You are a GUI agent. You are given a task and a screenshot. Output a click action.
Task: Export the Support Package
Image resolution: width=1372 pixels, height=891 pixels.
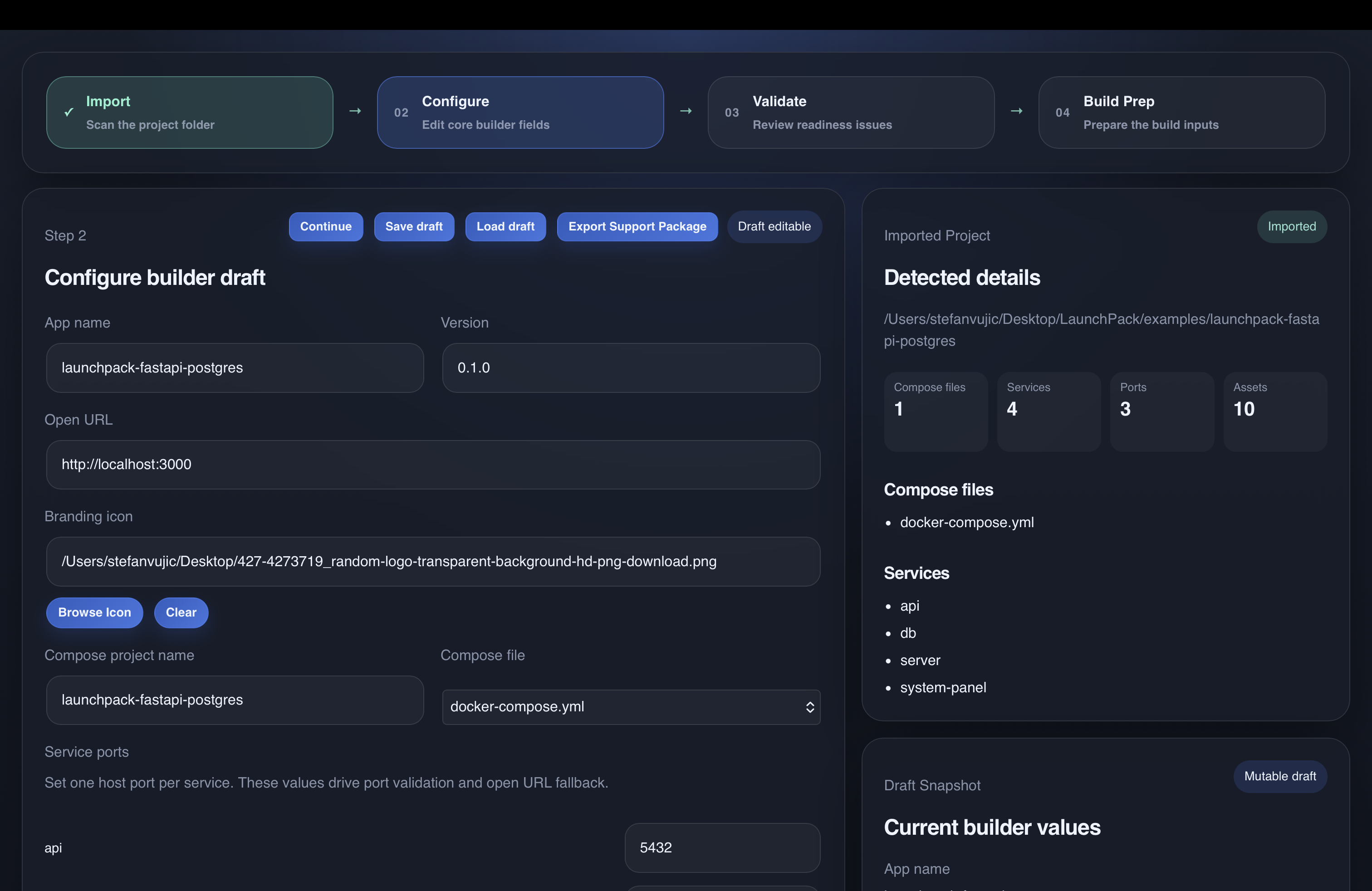(637, 226)
